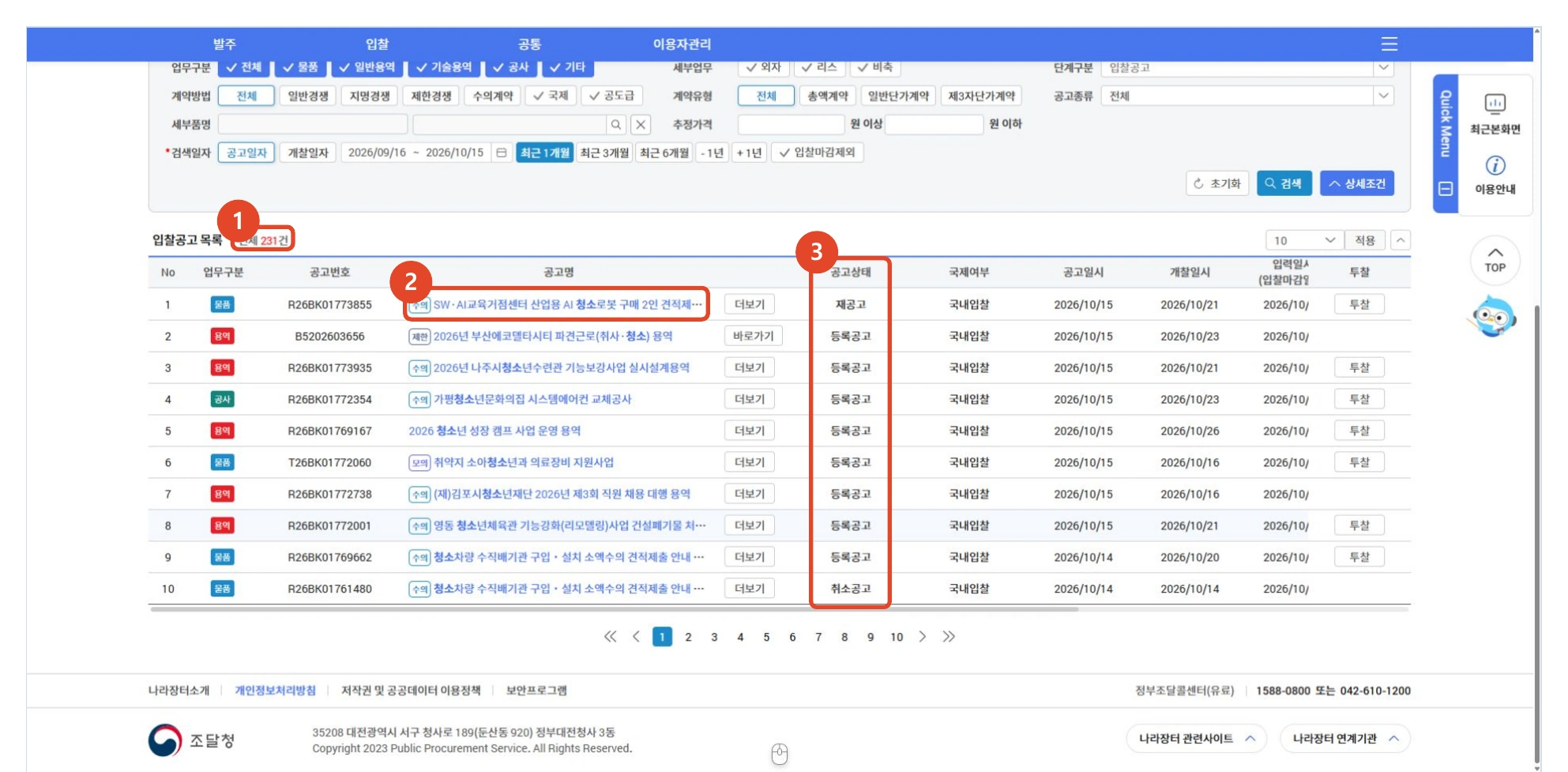1568x772 pixels.
Task: Go to first page of results
Action: pos(610,637)
